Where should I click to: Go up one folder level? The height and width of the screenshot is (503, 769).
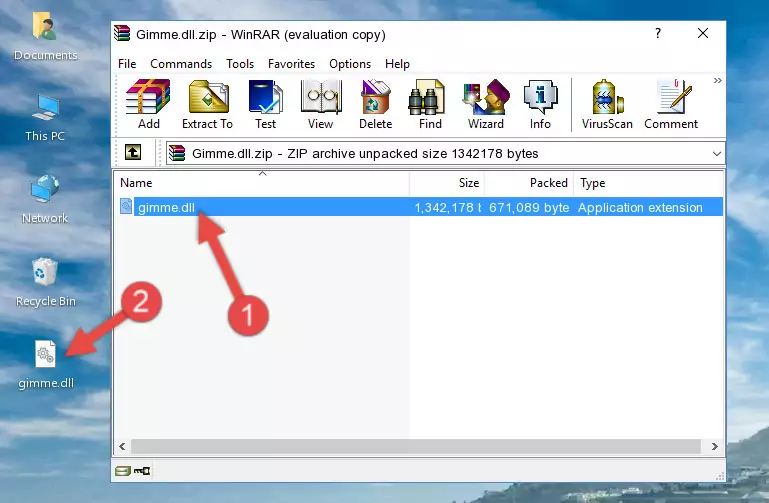133,152
